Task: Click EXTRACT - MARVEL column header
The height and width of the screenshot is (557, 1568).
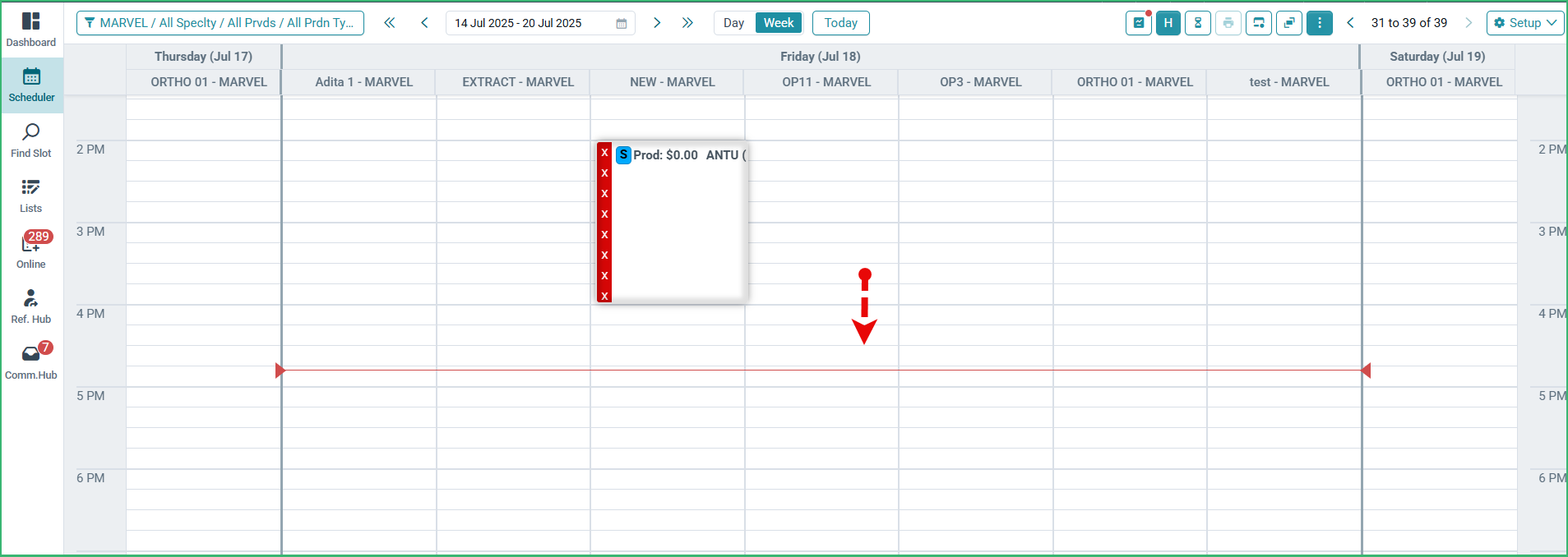Action: 518,82
